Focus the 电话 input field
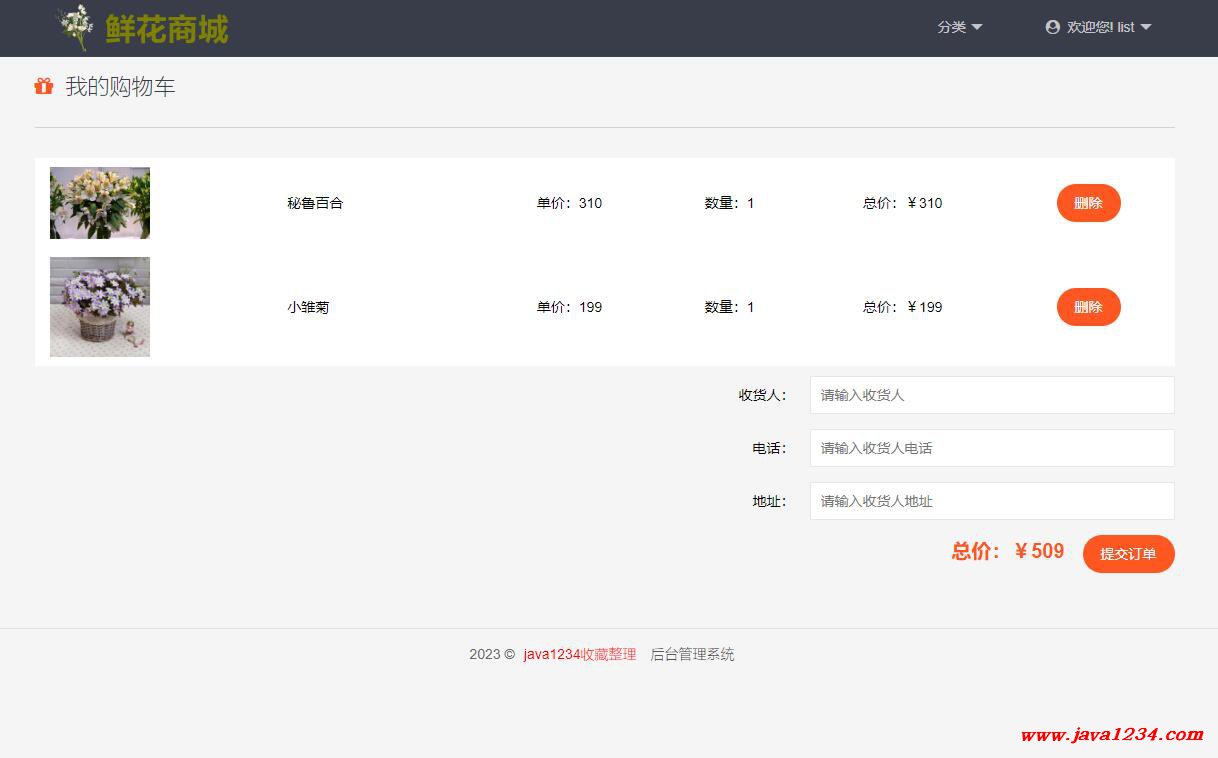This screenshot has height=758, width=1218. 992,448
